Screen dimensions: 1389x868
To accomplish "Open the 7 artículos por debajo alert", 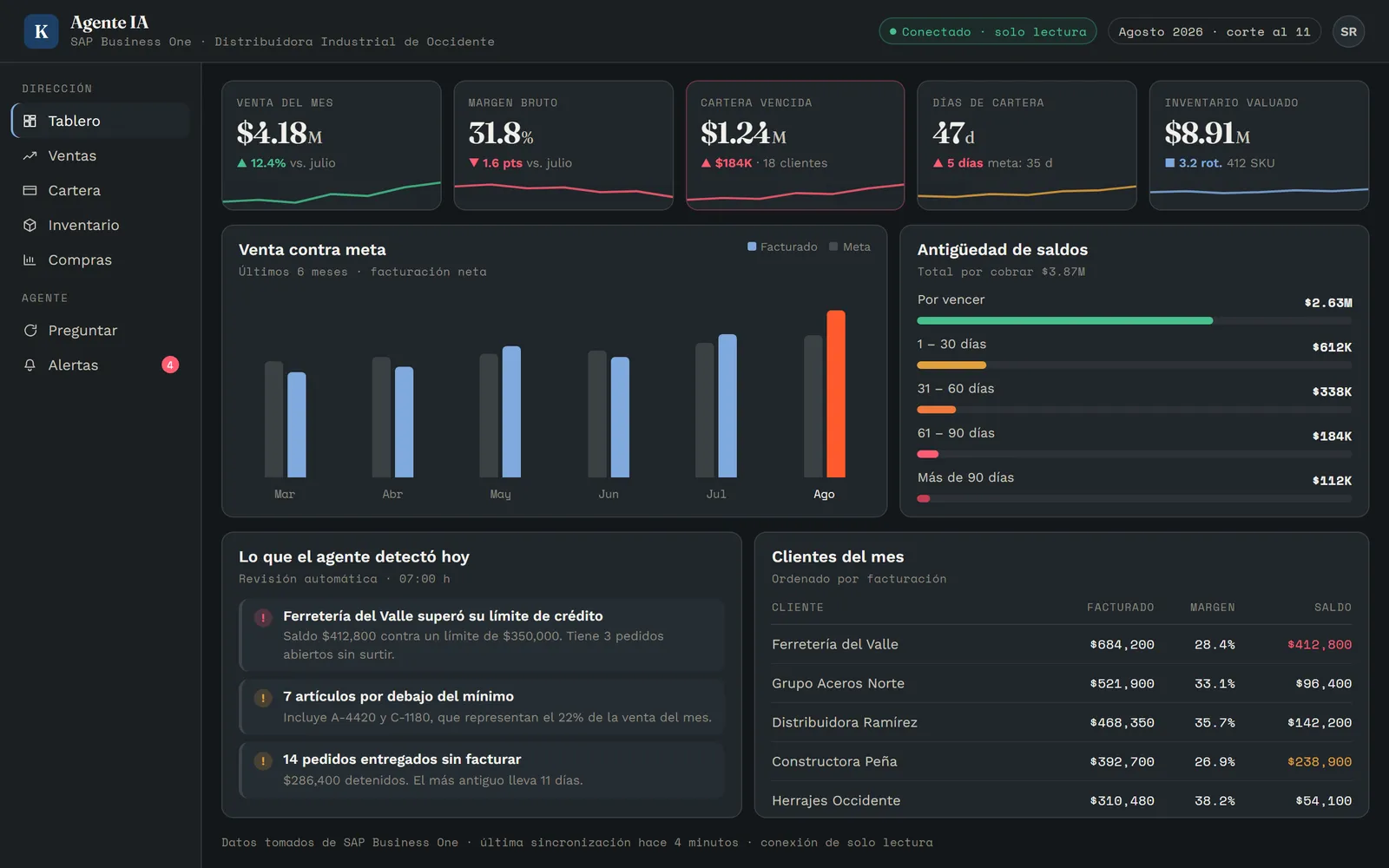I will click(x=482, y=707).
